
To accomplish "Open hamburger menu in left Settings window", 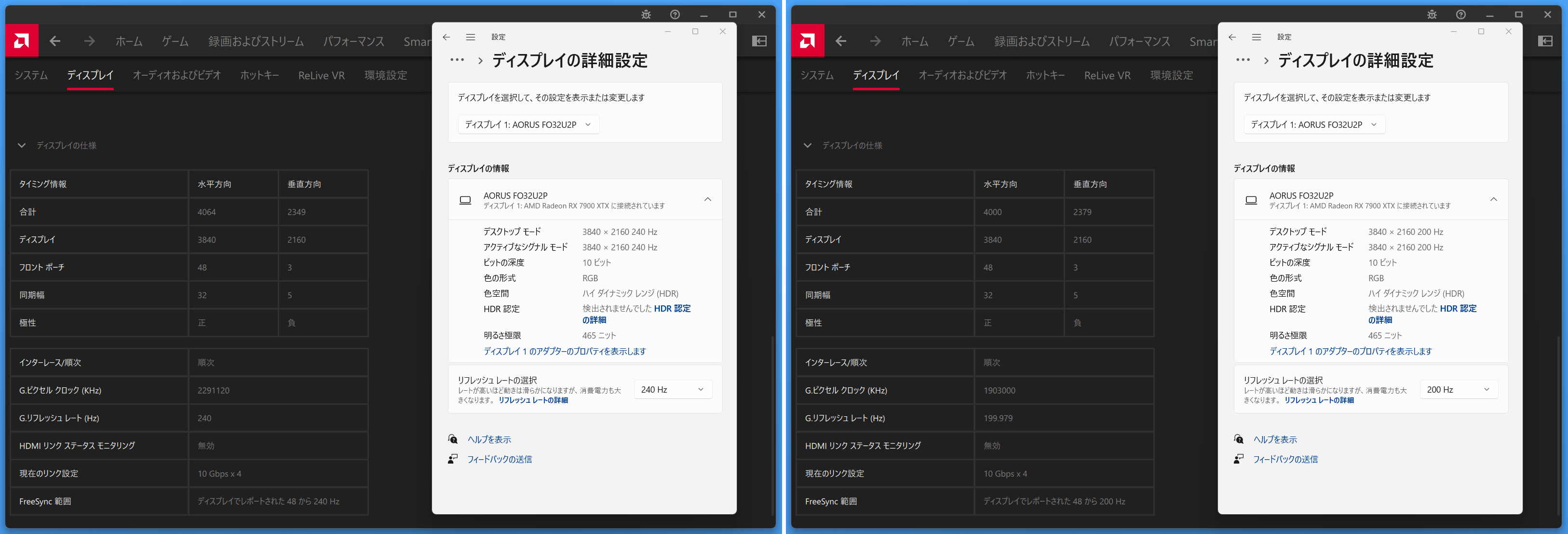I will click(x=471, y=37).
